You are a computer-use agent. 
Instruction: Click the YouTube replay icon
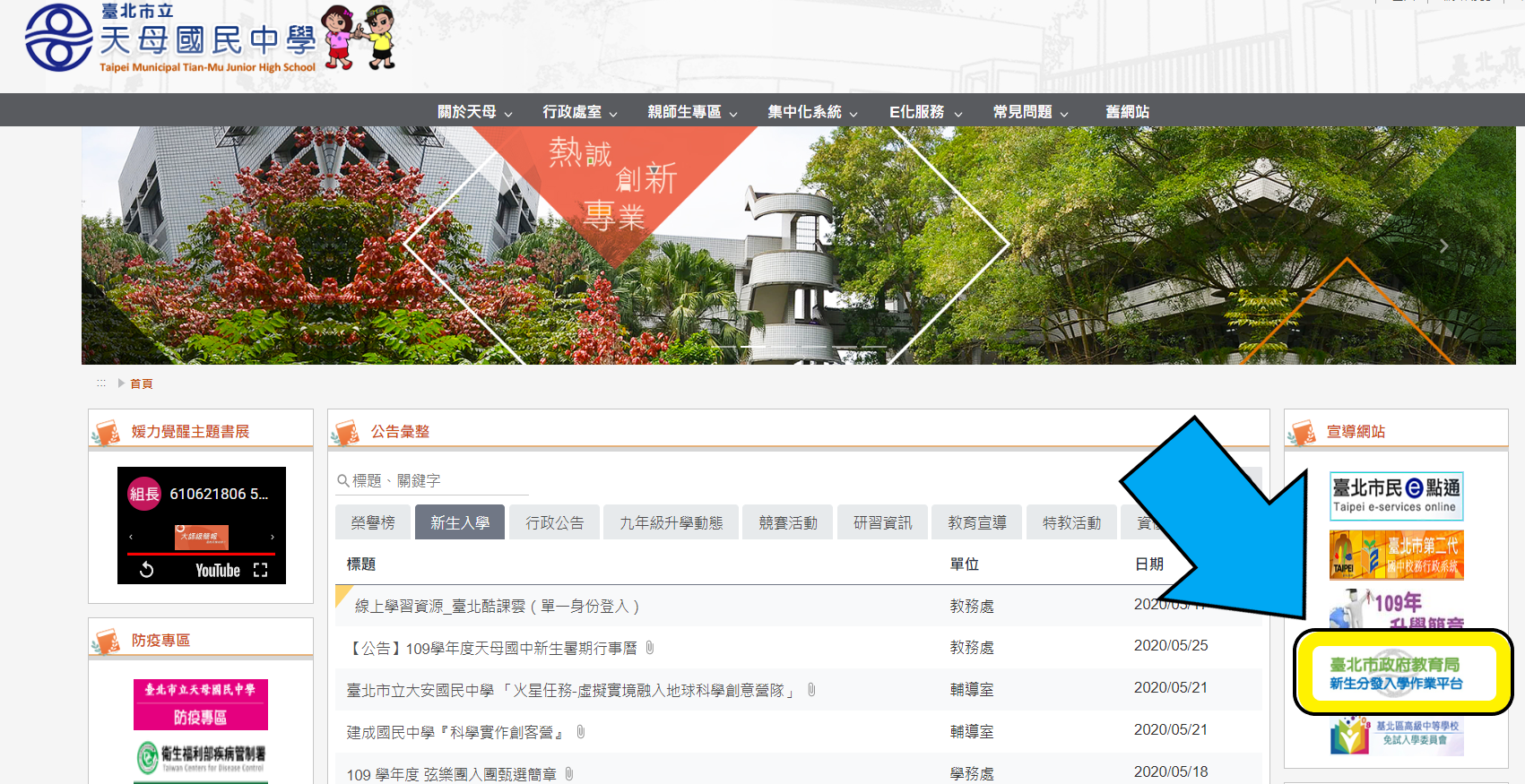[x=147, y=570]
